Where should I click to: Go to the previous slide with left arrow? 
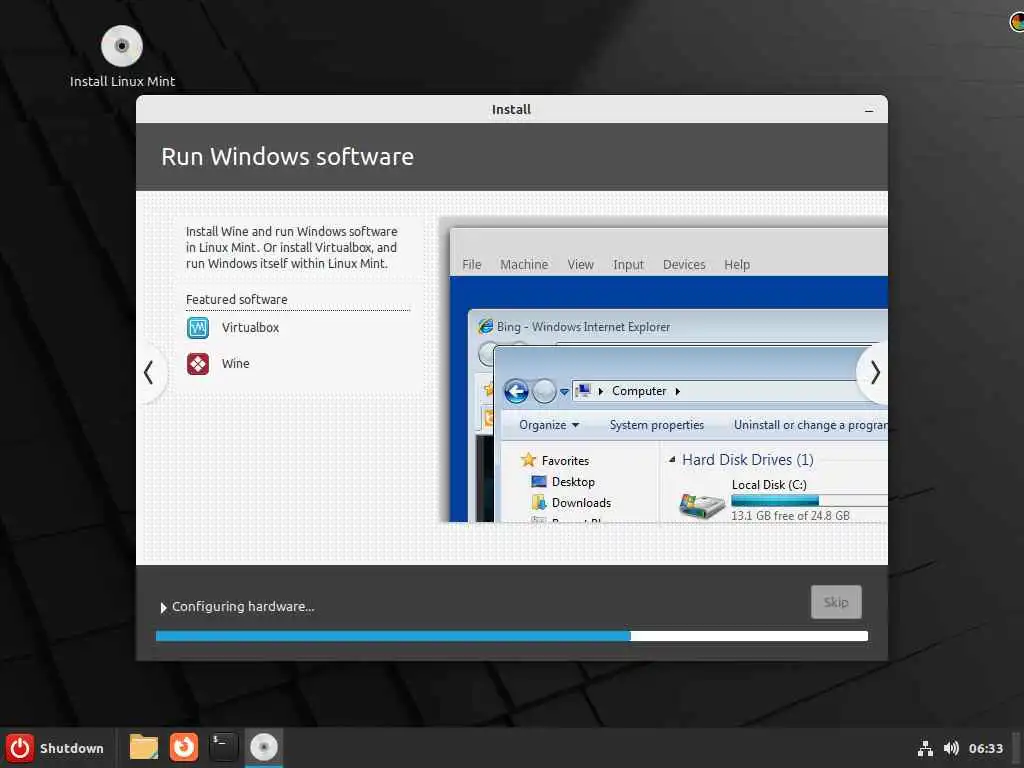pos(150,373)
